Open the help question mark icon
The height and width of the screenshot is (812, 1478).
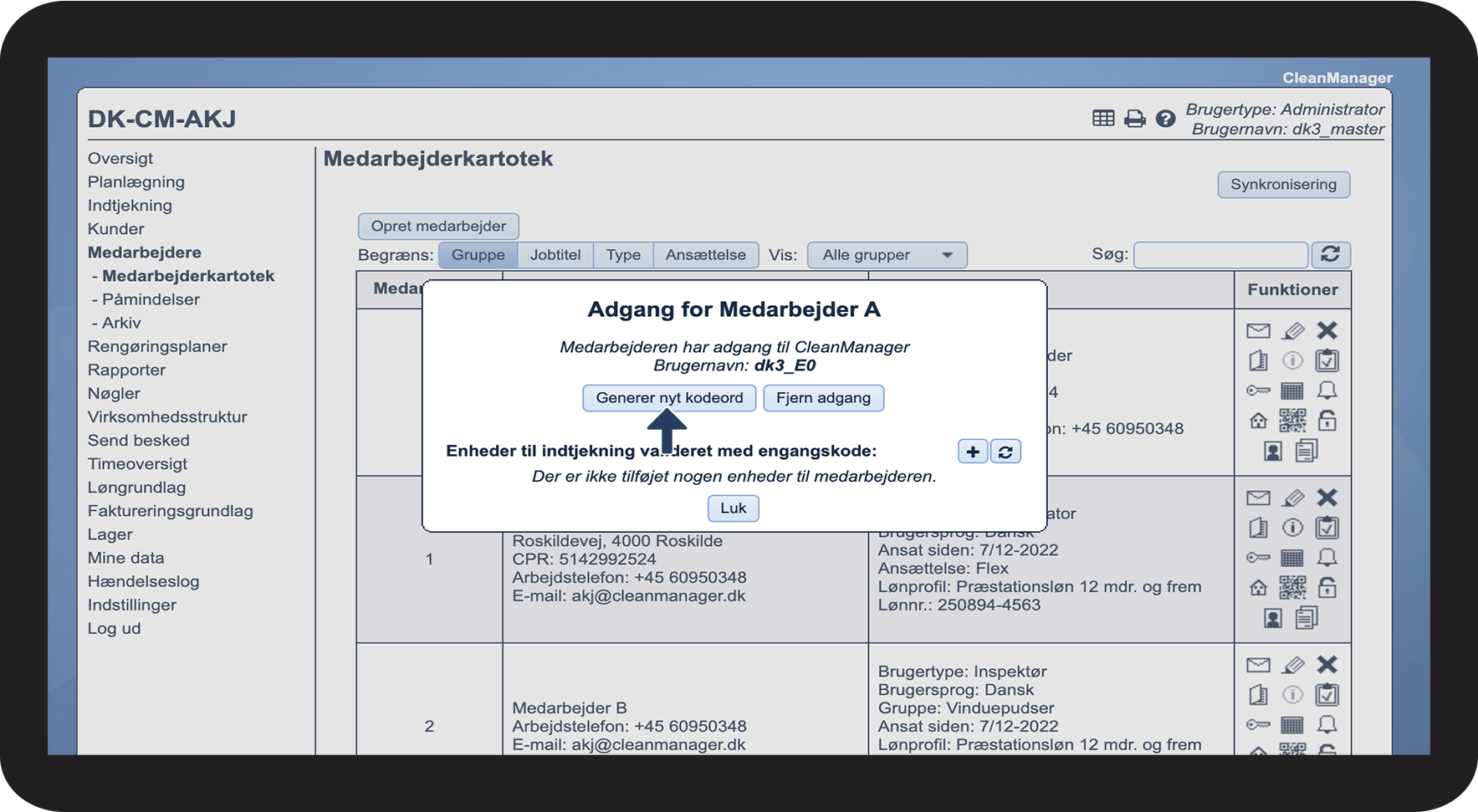tap(1165, 119)
